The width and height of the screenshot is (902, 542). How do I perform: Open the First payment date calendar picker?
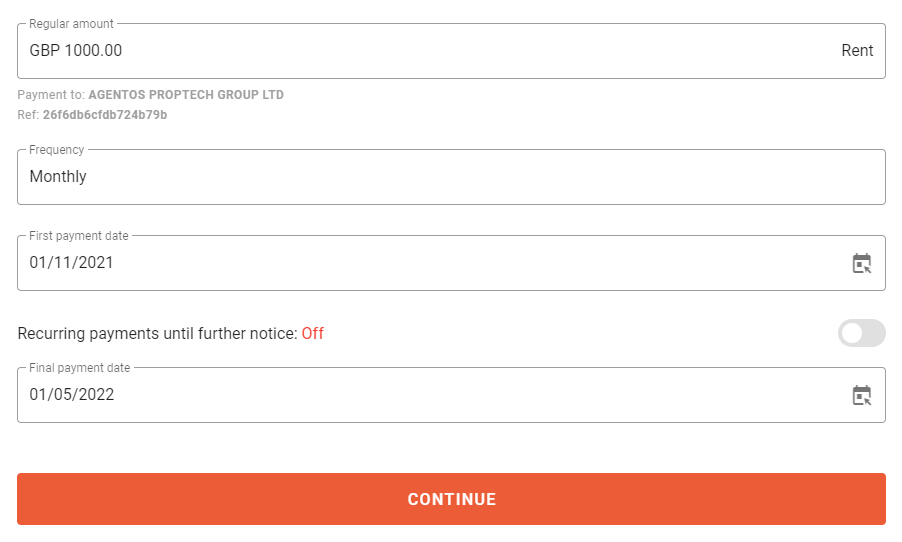coord(861,263)
